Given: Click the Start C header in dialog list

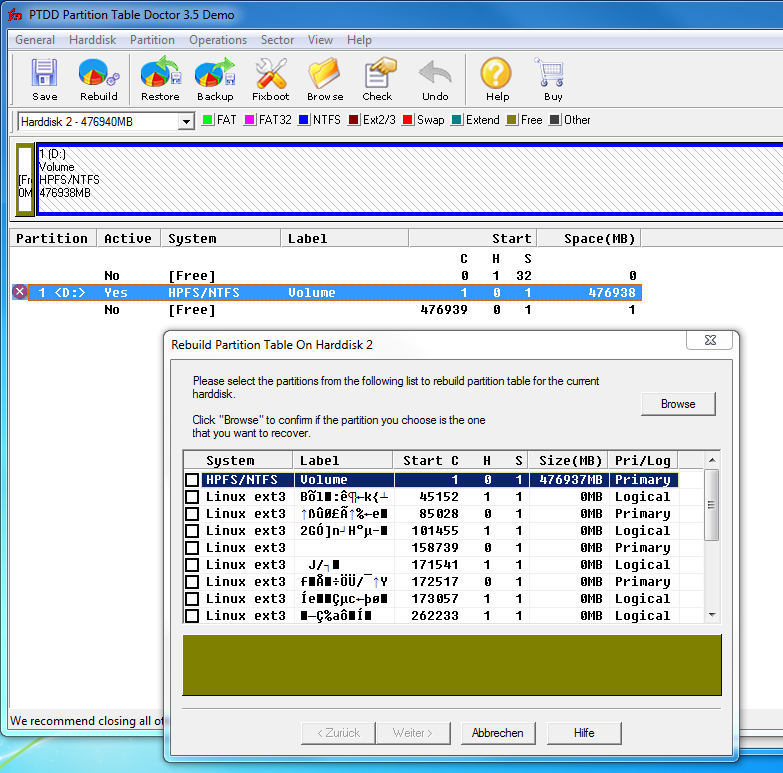Looking at the screenshot, I should 430,460.
